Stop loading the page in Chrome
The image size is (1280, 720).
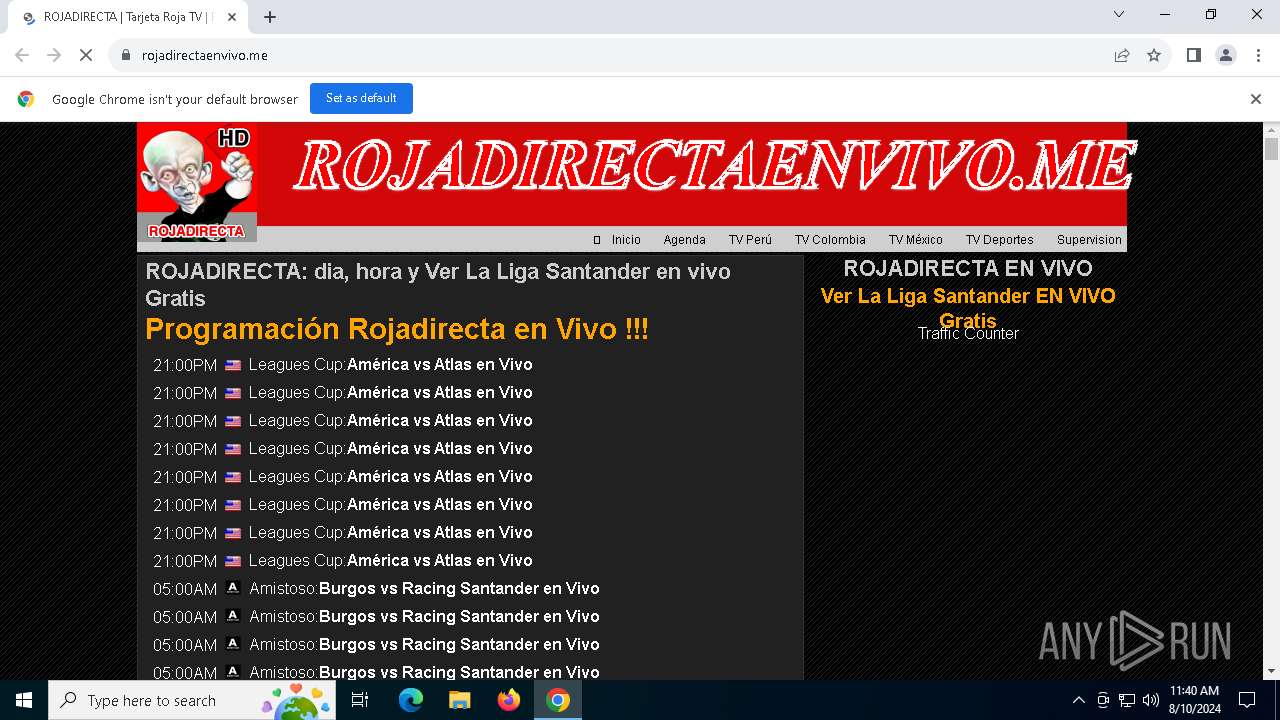coord(86,55)
